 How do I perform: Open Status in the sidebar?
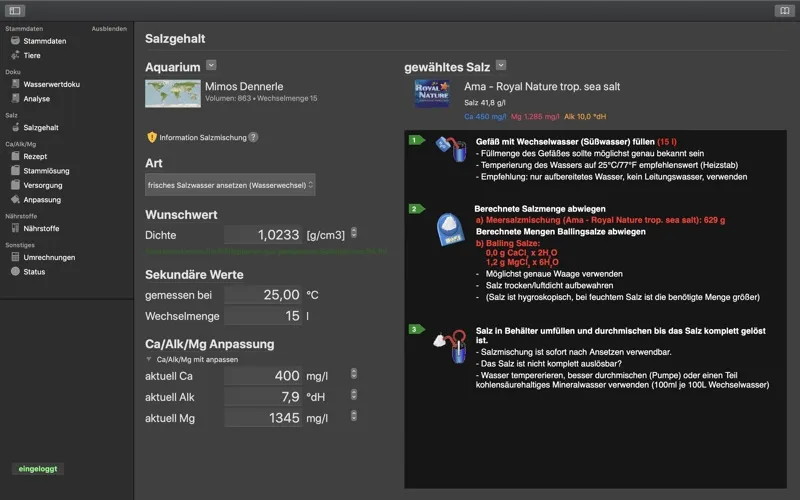coord(34,271)
